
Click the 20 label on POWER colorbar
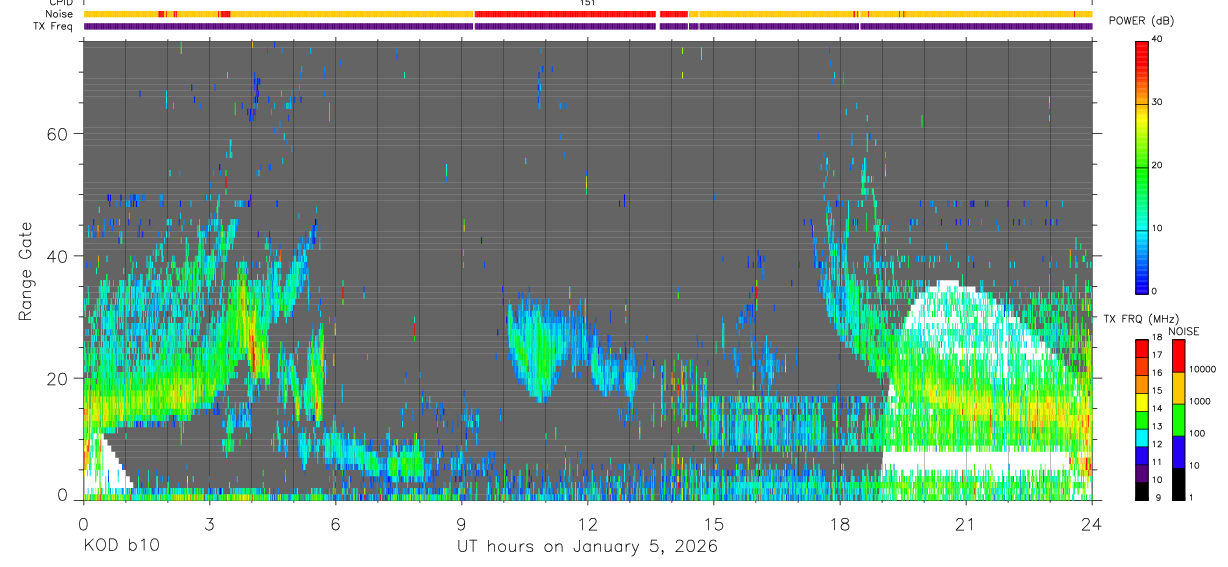coord(1157,166)
